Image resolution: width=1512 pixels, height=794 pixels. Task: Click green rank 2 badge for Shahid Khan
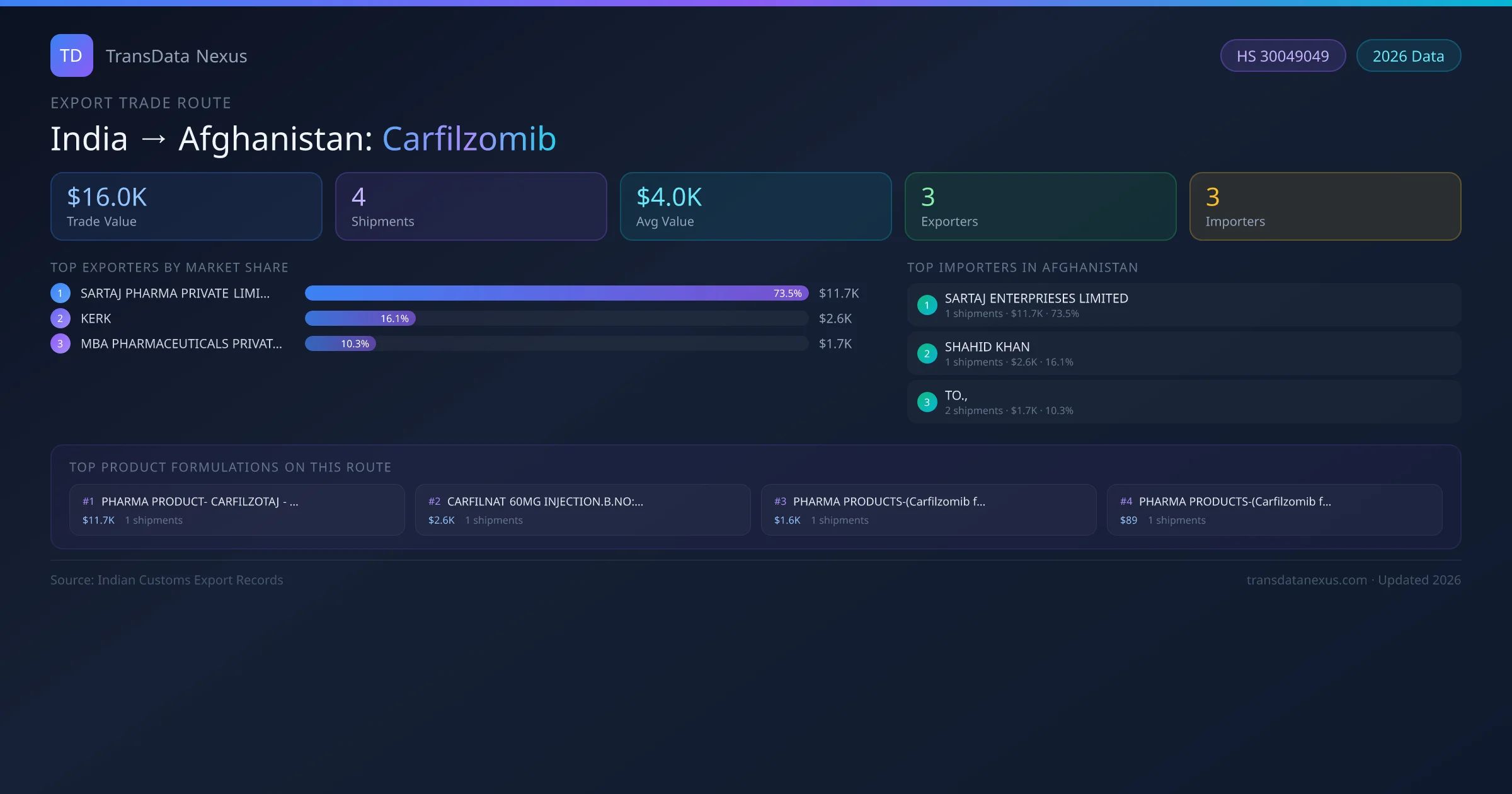(927, 354)
